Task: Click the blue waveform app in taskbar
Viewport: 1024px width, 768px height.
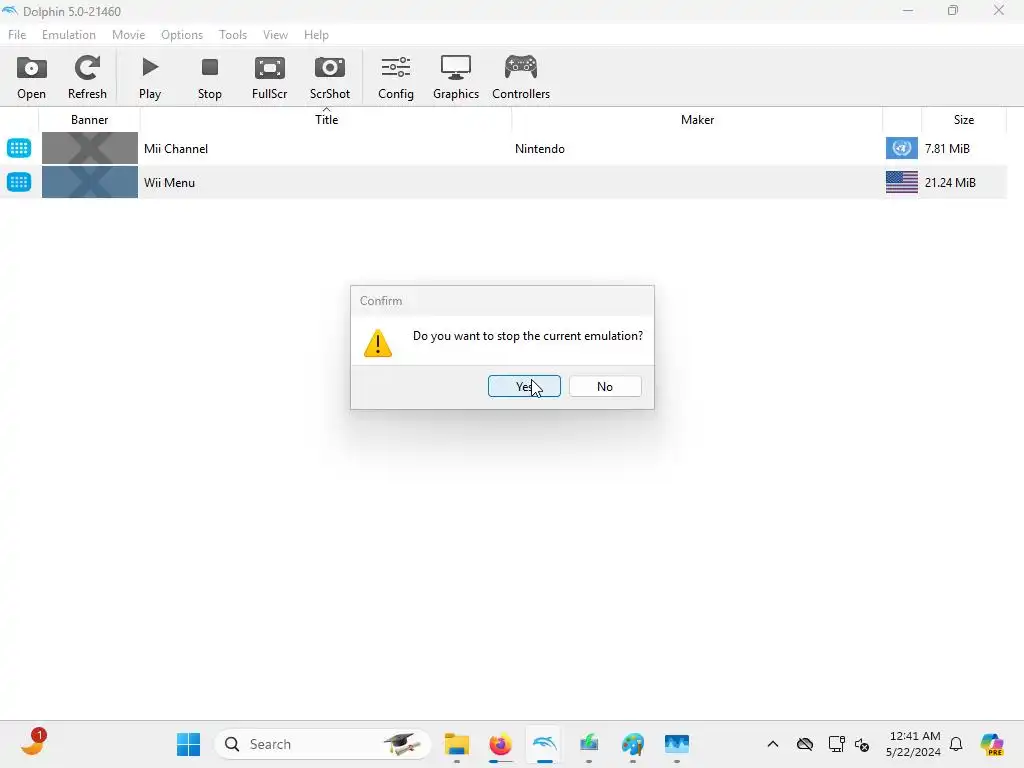Action: [x=677, y=744]
